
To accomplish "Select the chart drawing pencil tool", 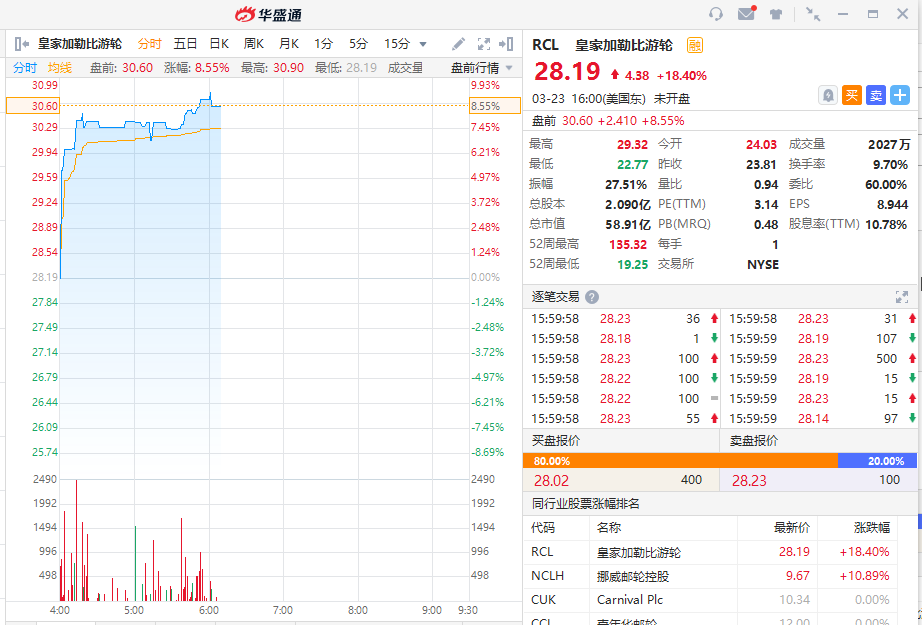I will [x=459, y=44].
